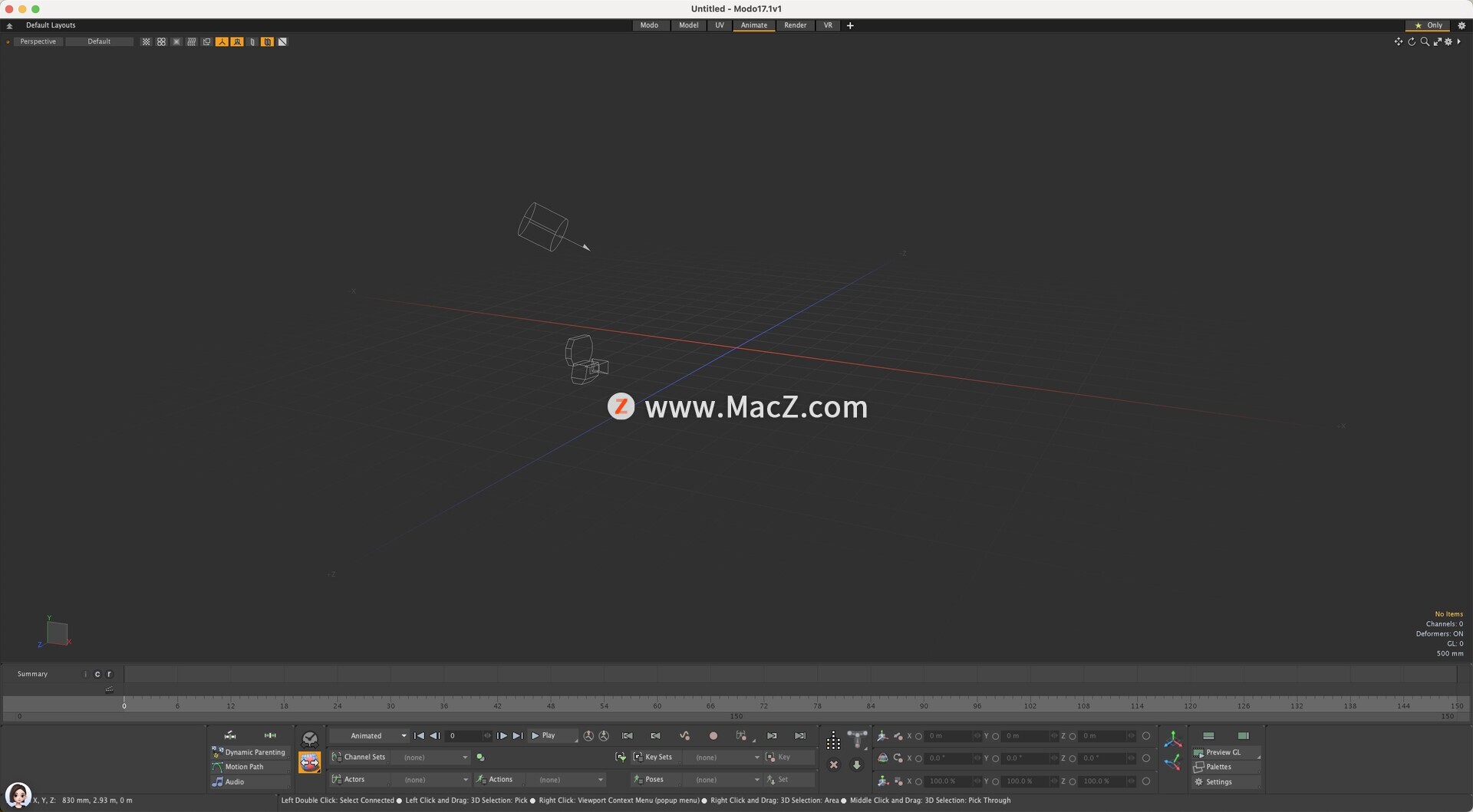Switch to the VR layout tab

(x=828, y=25)
